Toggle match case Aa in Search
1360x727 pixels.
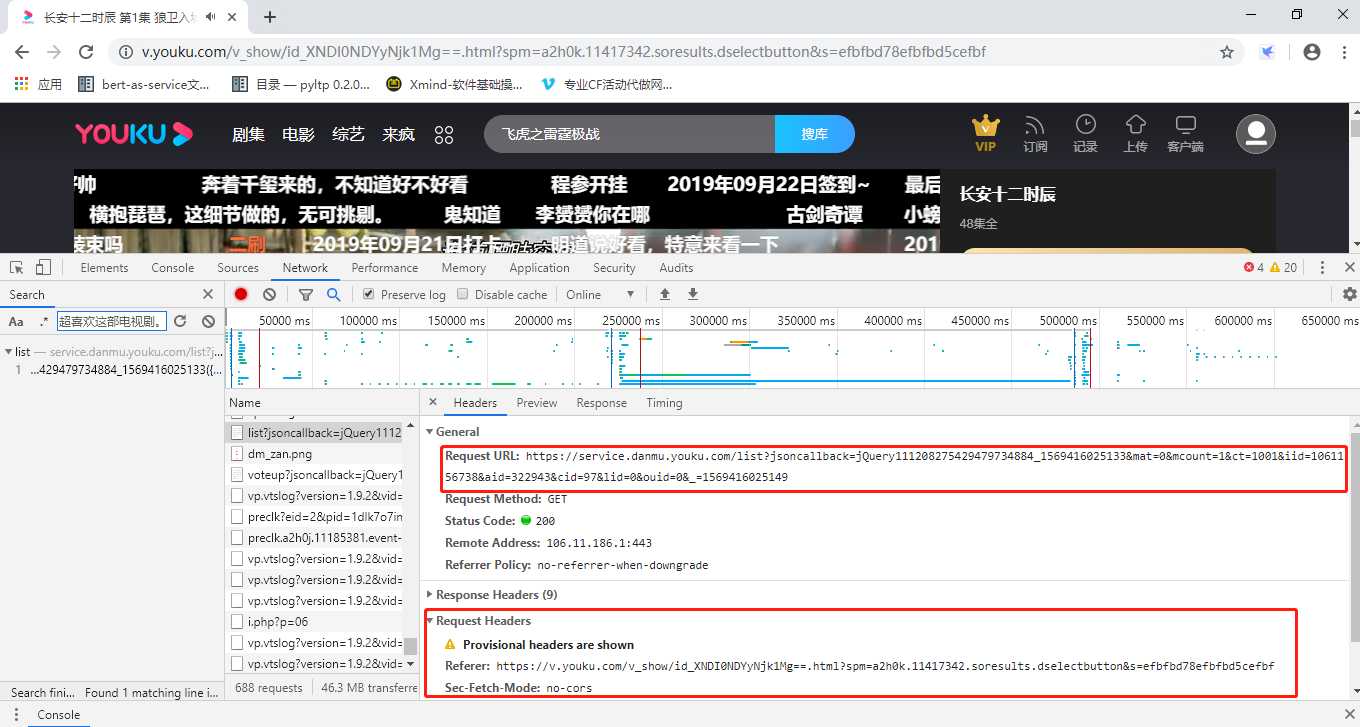(x=16, y=321)
